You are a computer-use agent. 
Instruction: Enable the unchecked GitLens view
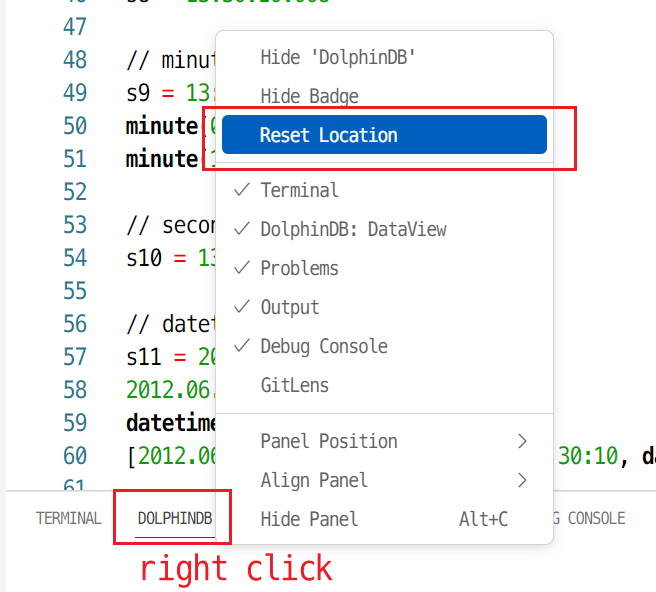(294, 385)
